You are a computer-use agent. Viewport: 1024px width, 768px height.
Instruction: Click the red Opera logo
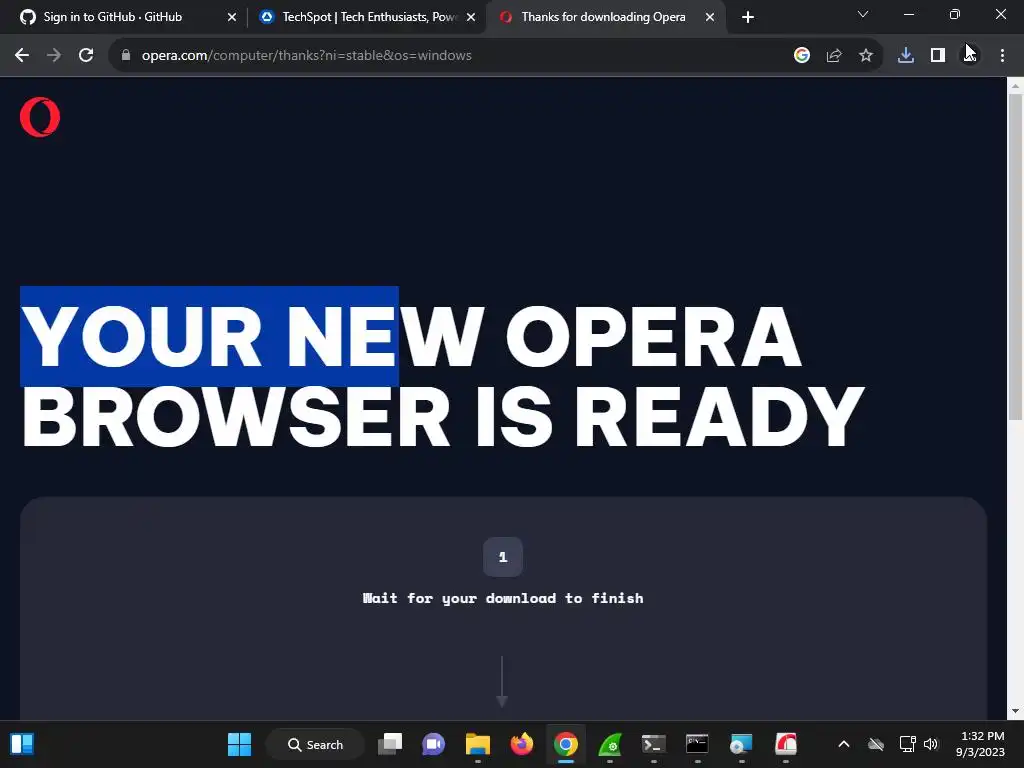[x=40, y=118]
